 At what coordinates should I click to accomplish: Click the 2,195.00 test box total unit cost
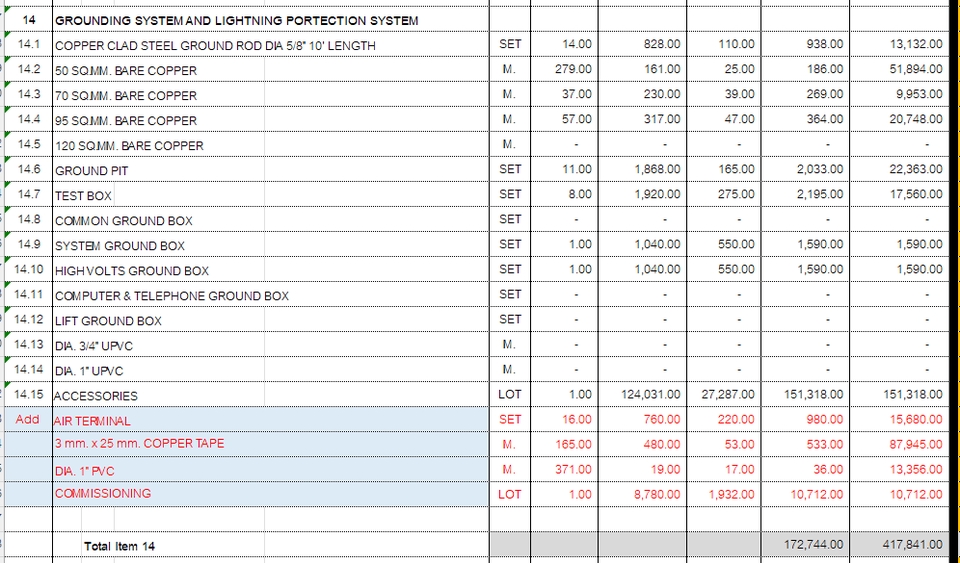click(805, 195)
